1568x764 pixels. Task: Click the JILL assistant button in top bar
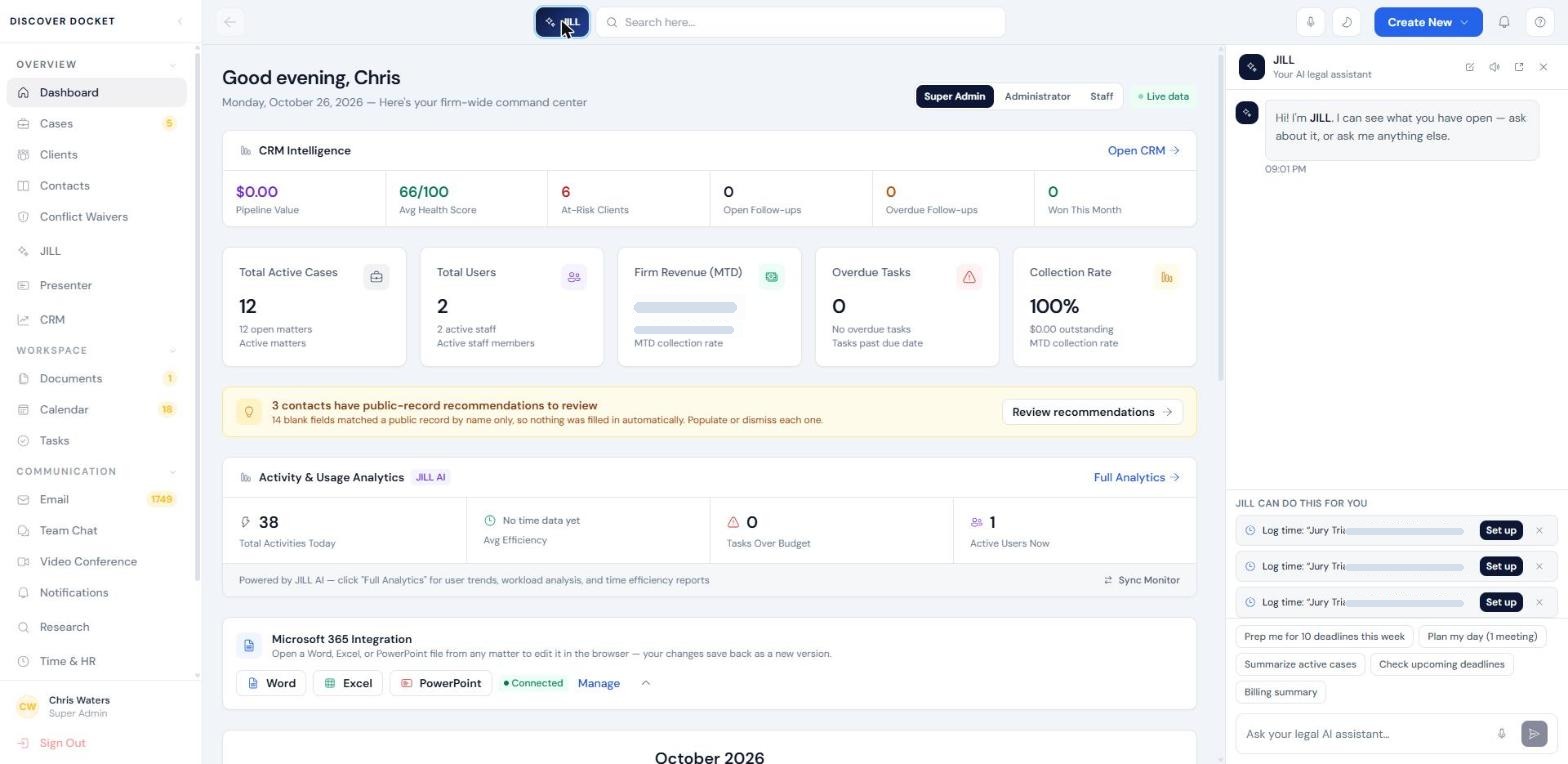[x=562, y=22]
